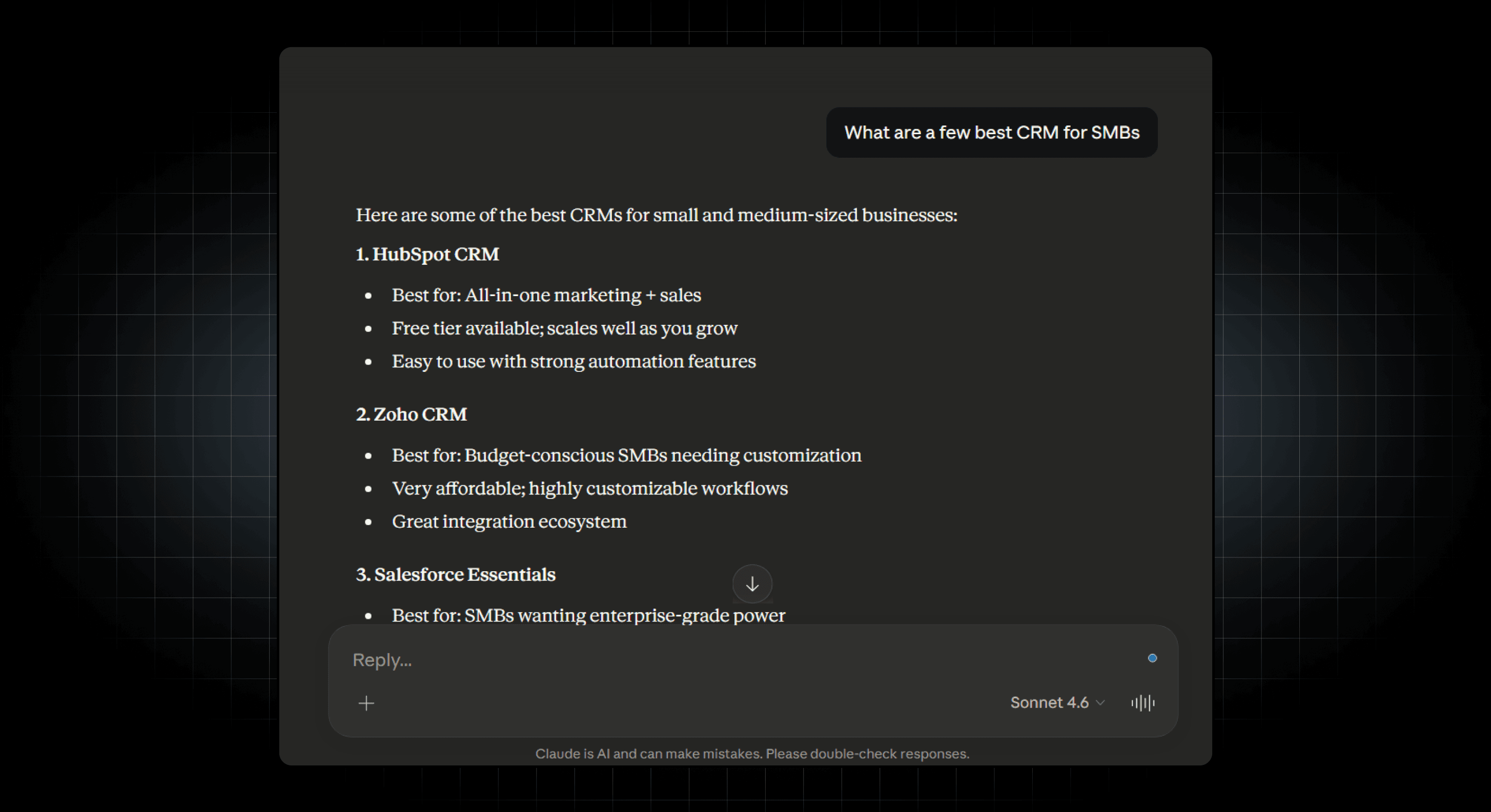
Task: Click the "2. Zoho CRM" heading
Action: pos(411,414)
